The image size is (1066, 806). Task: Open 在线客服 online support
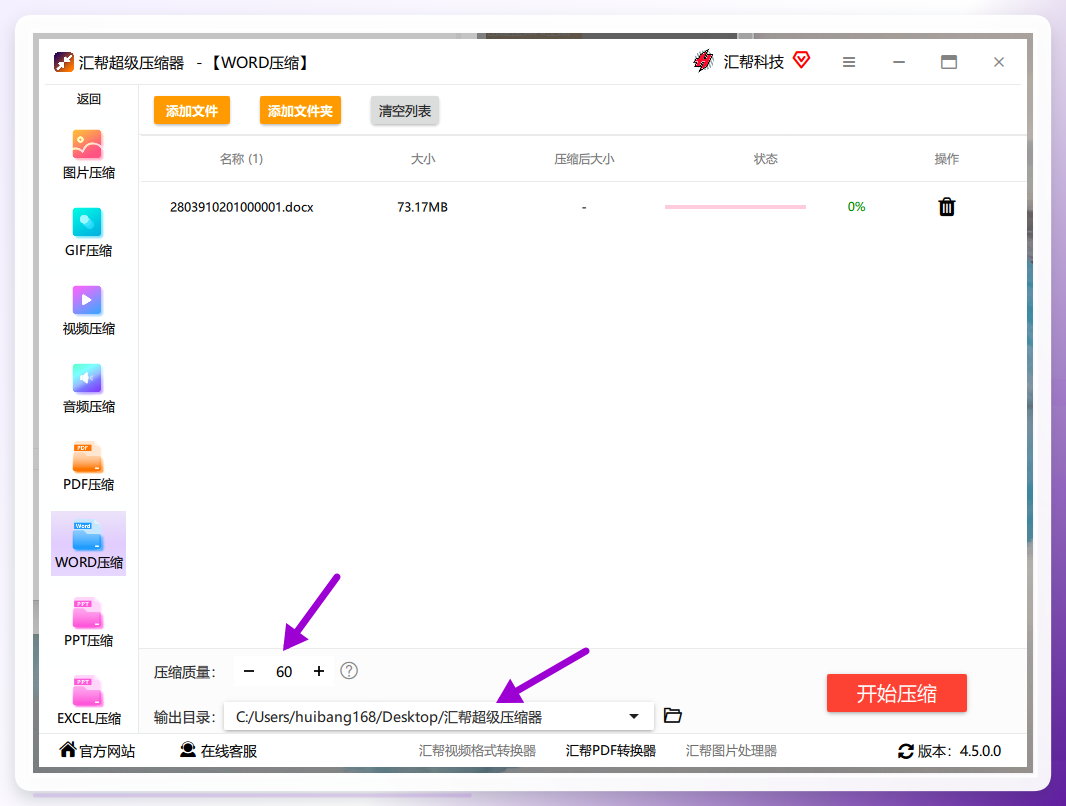218,751
